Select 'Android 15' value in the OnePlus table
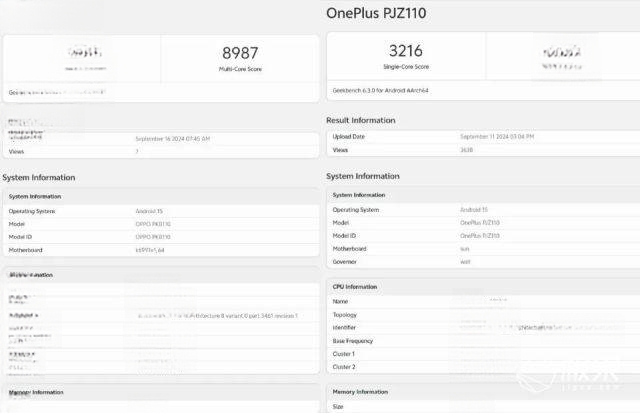 click(474, 210)
